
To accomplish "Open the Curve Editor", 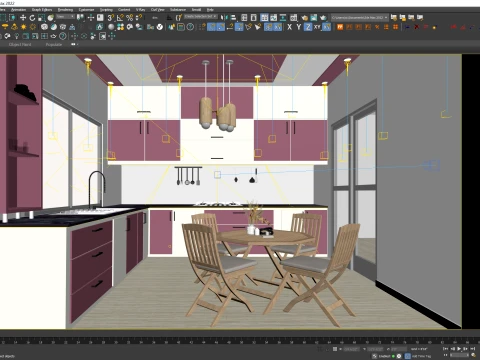I will coord(274,17).
